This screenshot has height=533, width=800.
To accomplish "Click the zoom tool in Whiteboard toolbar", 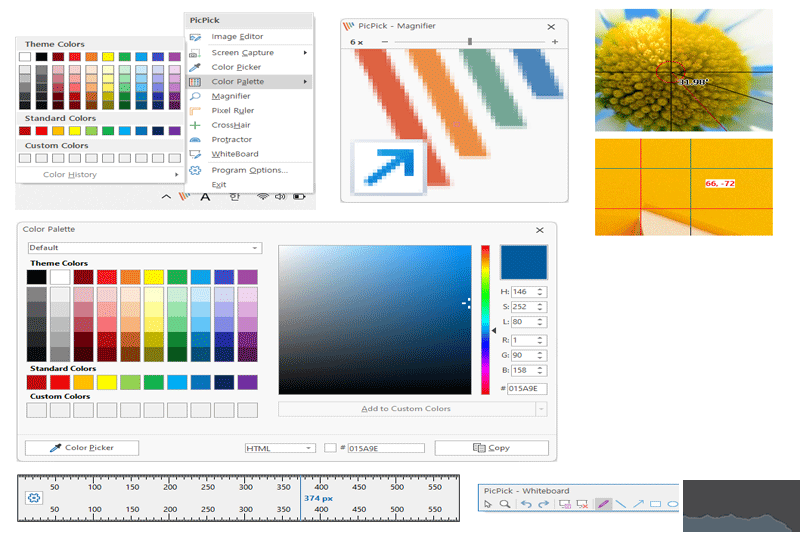I will click(505, 504).
